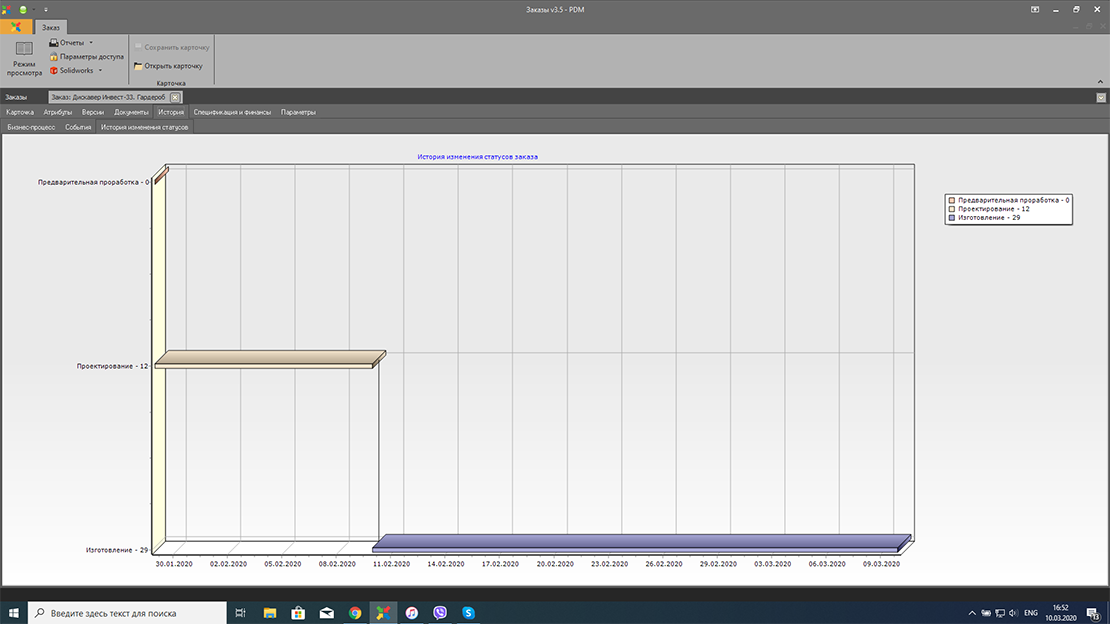The image size is (1110, 624).
Task: Switch to the Заказы document tab
Action: point(16,97)
